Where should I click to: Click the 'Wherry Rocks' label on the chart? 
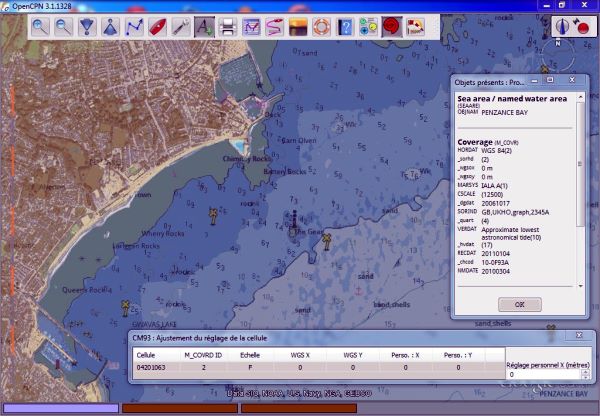click(x=163, y=233)
